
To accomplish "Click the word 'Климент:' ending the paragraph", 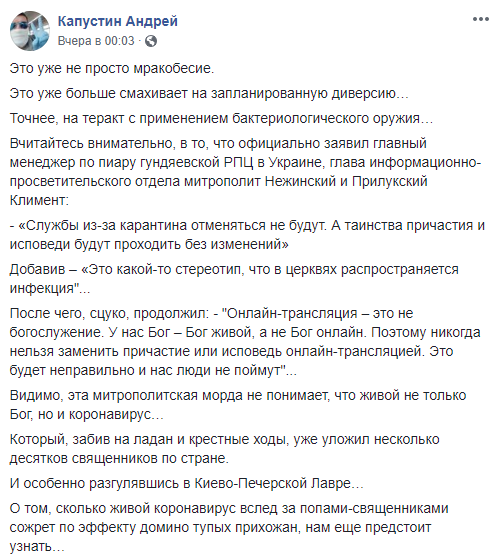I will click(39, 200).
